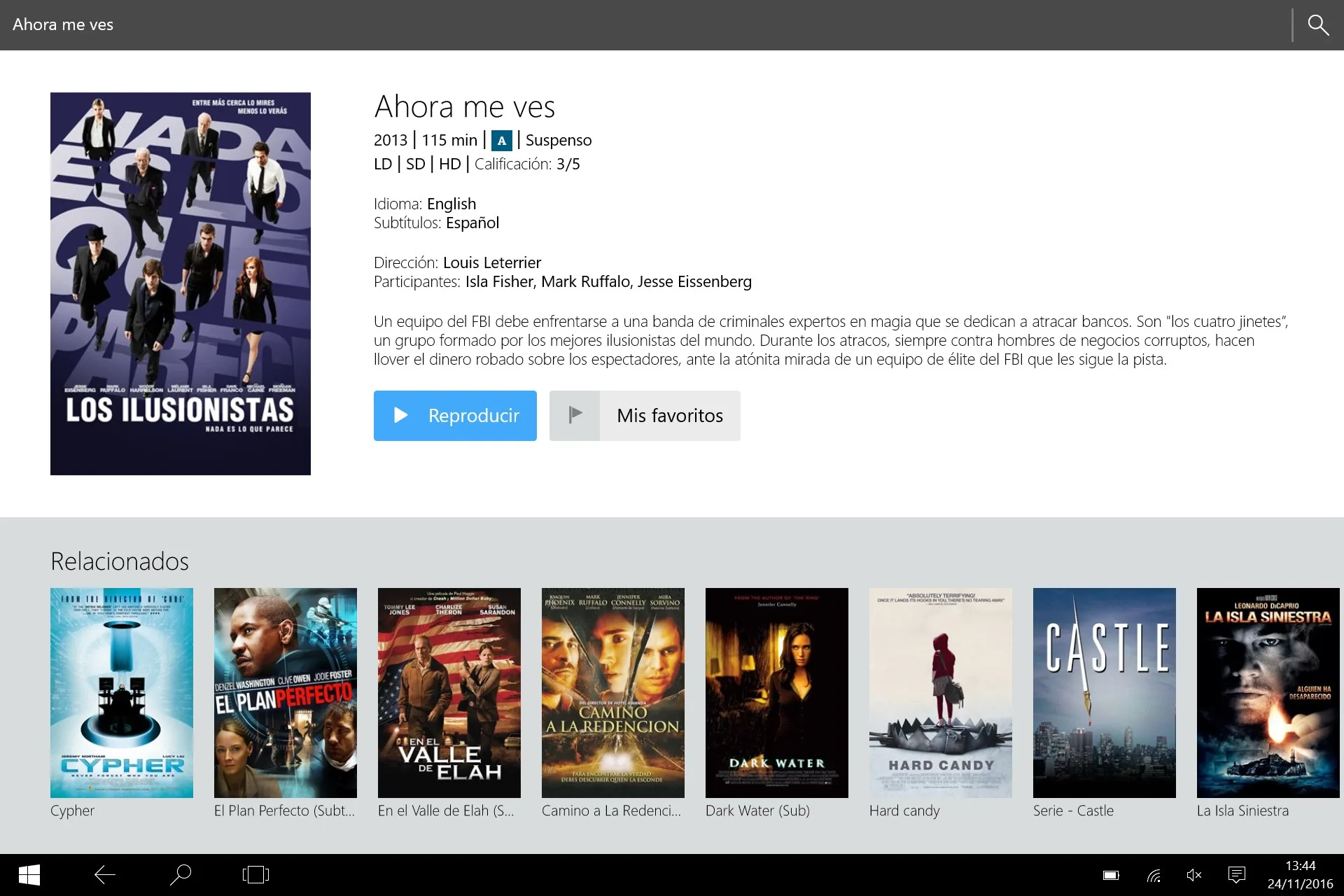Click the '2013' year text
Screen dimensions: 1344x896
pos(391,140)
